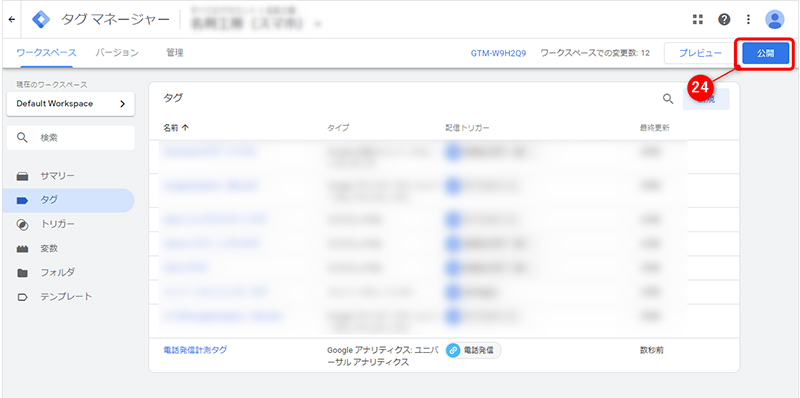Click the タイプ column header

[338, 128]
